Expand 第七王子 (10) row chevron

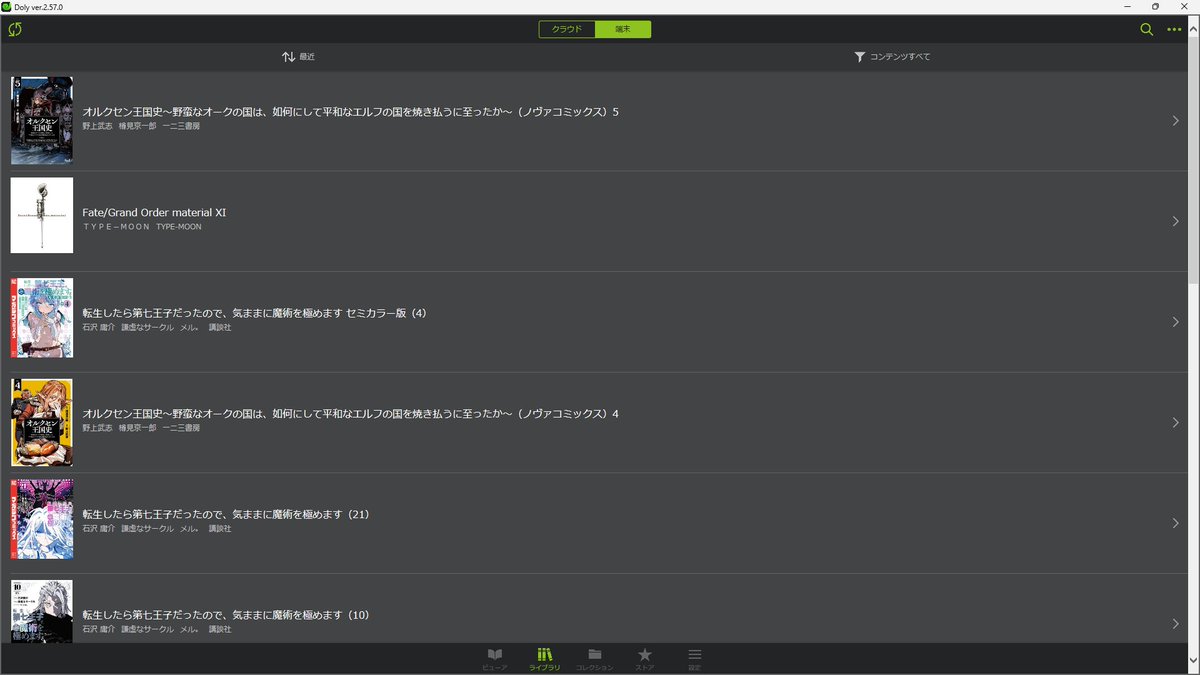point(1176,624)
